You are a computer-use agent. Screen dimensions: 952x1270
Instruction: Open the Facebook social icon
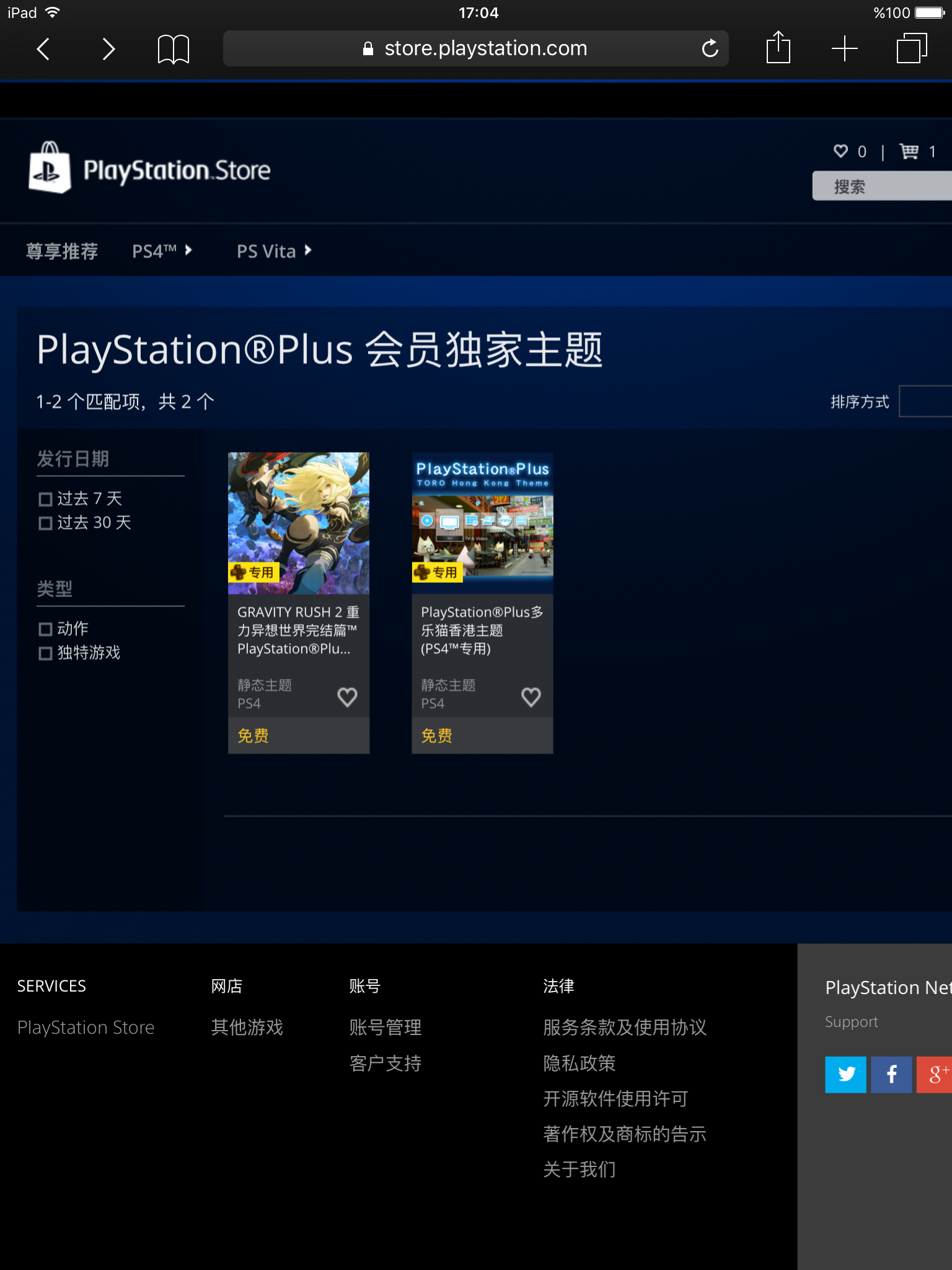point(891,1075)
